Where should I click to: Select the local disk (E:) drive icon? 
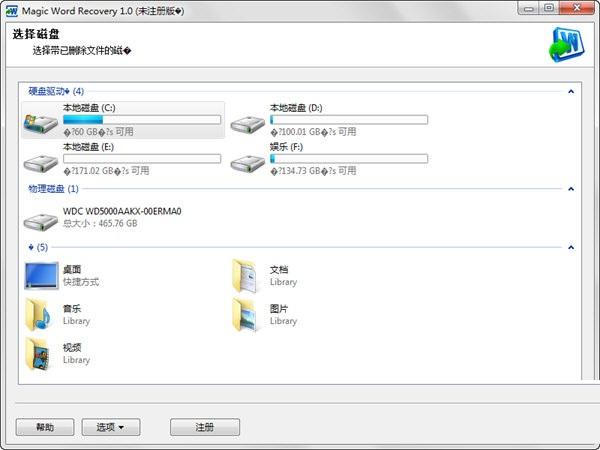click(x=41, y=163)
